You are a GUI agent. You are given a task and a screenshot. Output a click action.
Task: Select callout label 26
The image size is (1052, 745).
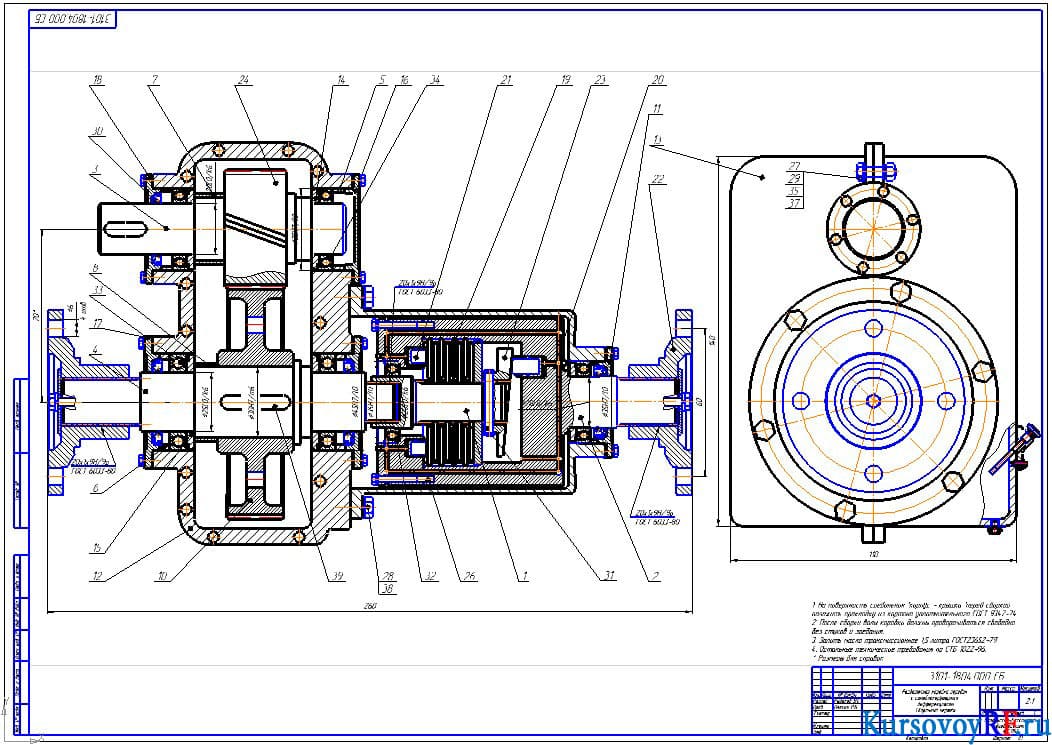click(470, 576)
